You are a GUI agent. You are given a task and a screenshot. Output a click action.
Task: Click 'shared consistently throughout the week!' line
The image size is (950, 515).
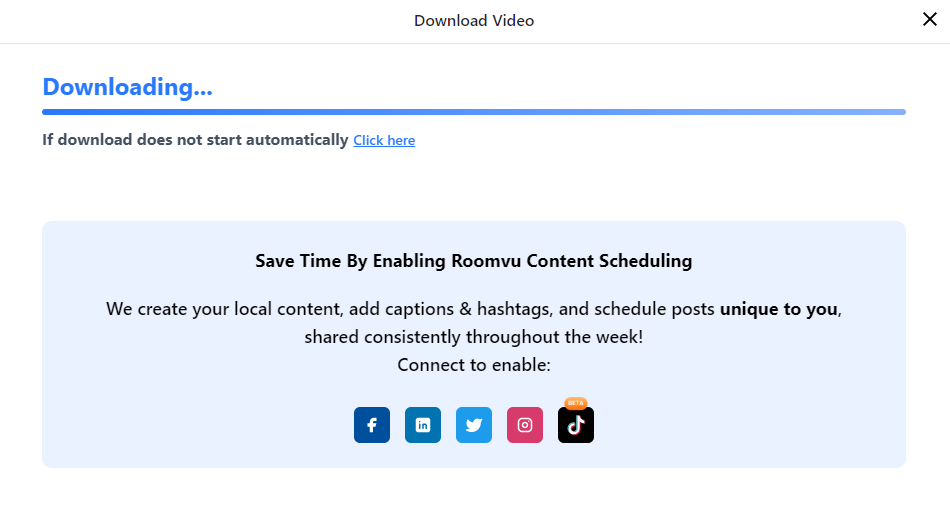tap(473, 337)
